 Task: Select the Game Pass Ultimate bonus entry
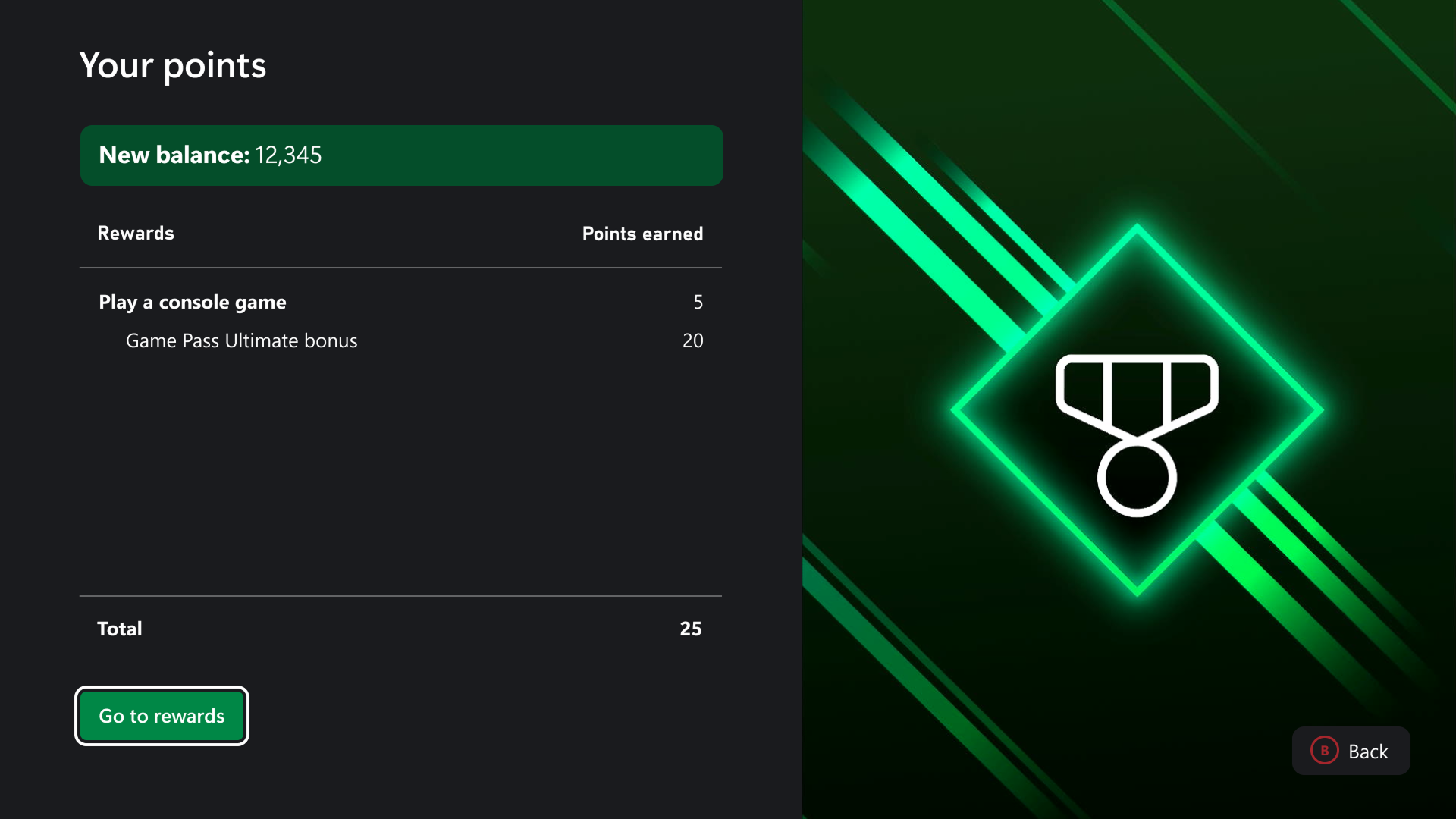pyautogui.click(x=241, y=341)
